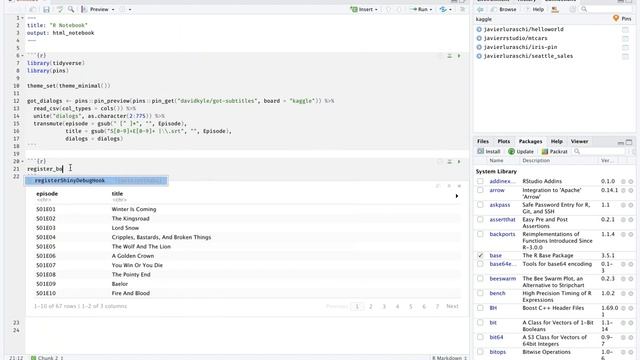The image size is (640, 360).
Task: Collapse the code chunk fold arrow at line 6
Action: [x=22, y=56]
